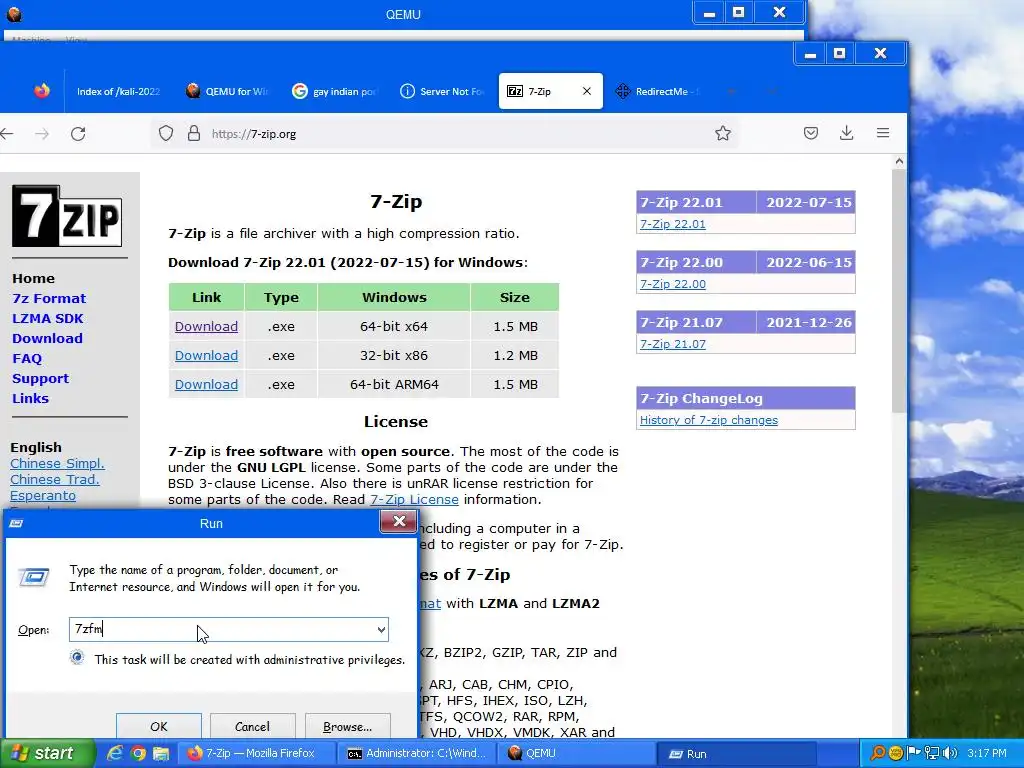Open the 7-Zip License link

414,500
